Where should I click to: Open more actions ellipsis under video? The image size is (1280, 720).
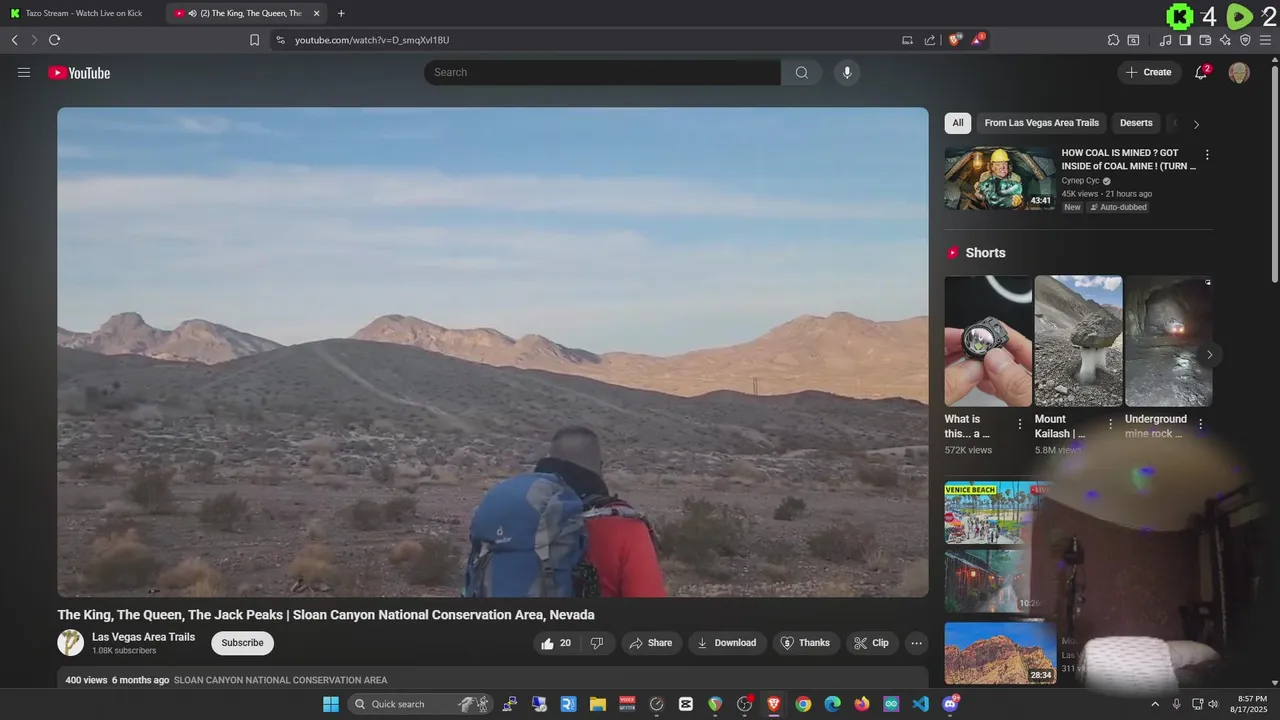click(916, 643)
